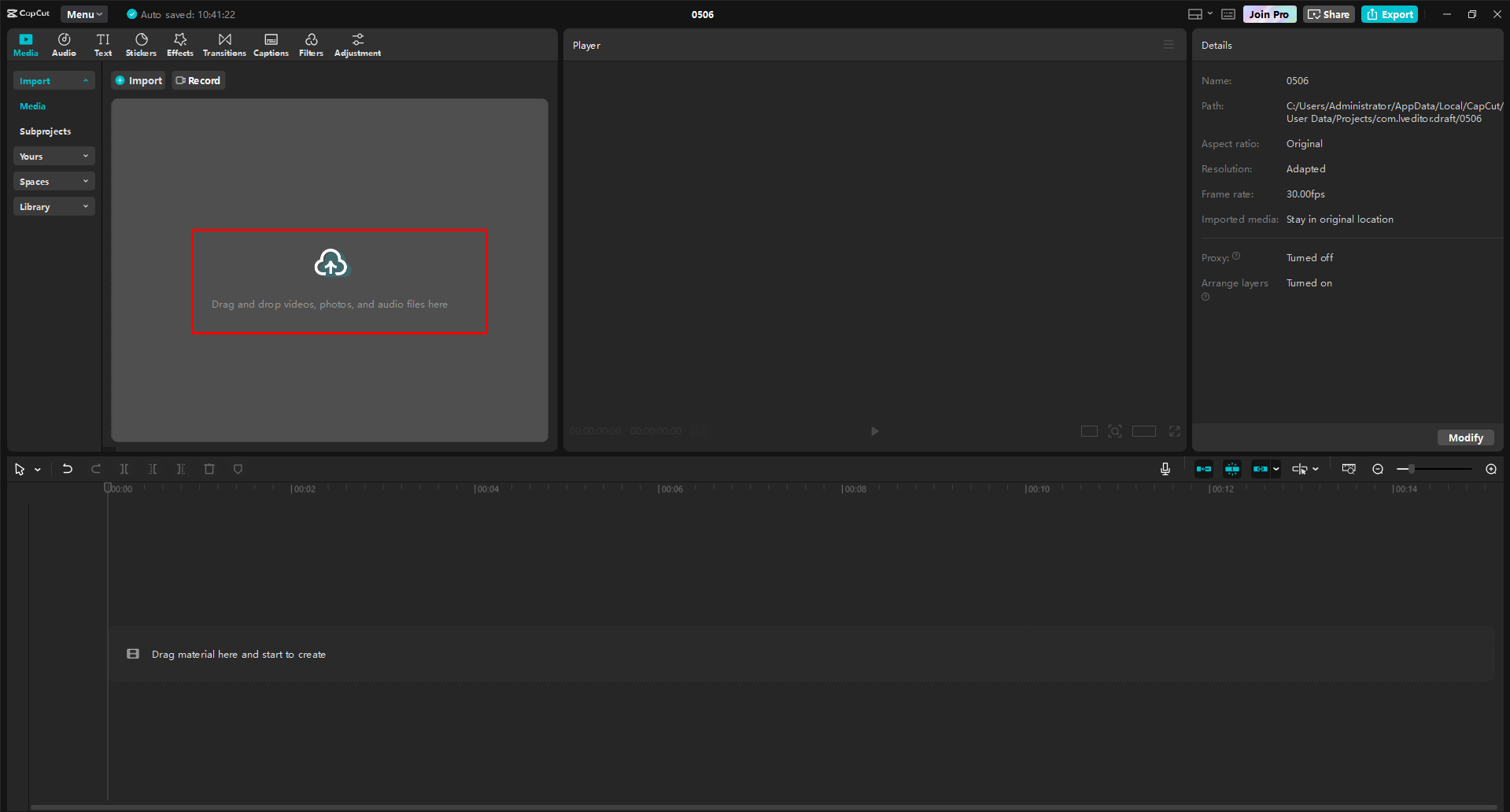The image size is (1510, 812).
Task: Click the CapCut logo in title bar
Action: click(x=28, y=13)
